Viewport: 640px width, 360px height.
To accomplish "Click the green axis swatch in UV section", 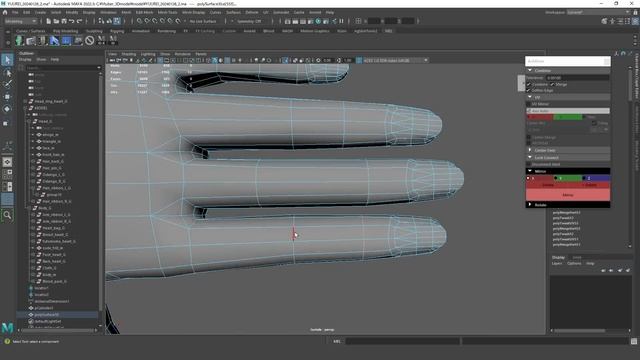I will coord(568,117).
